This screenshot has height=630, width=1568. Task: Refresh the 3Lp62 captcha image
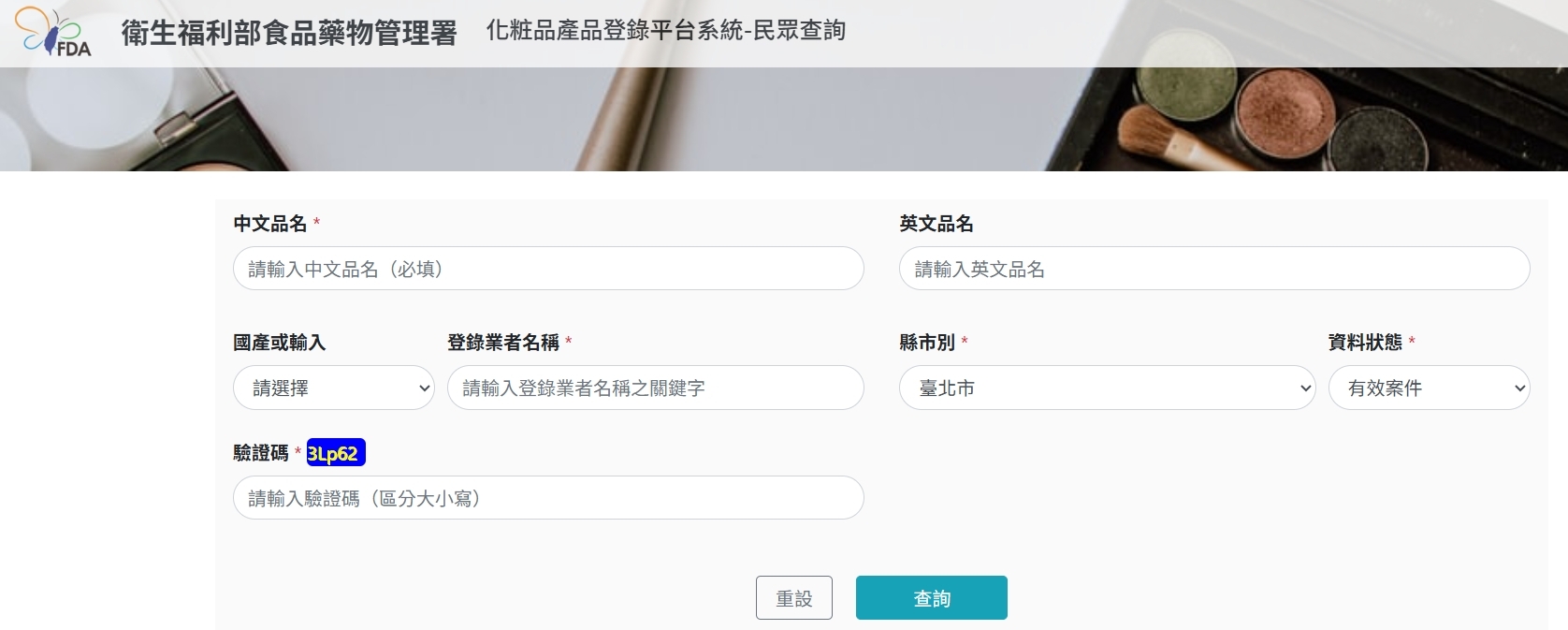(x=335, y=453)
